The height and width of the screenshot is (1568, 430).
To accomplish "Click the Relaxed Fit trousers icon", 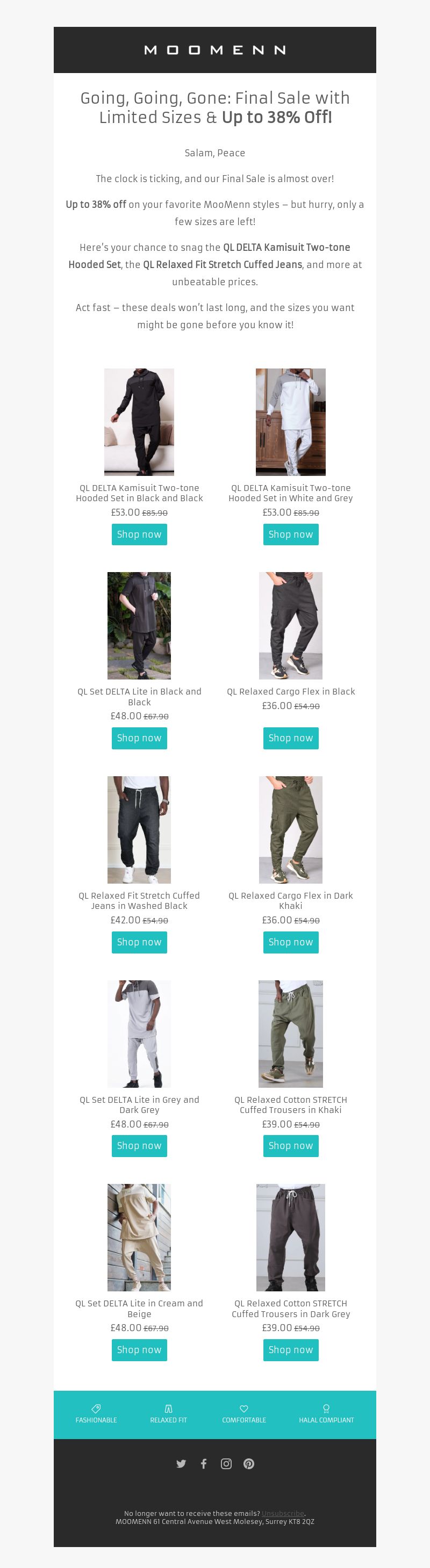I will coord(169,1408).
